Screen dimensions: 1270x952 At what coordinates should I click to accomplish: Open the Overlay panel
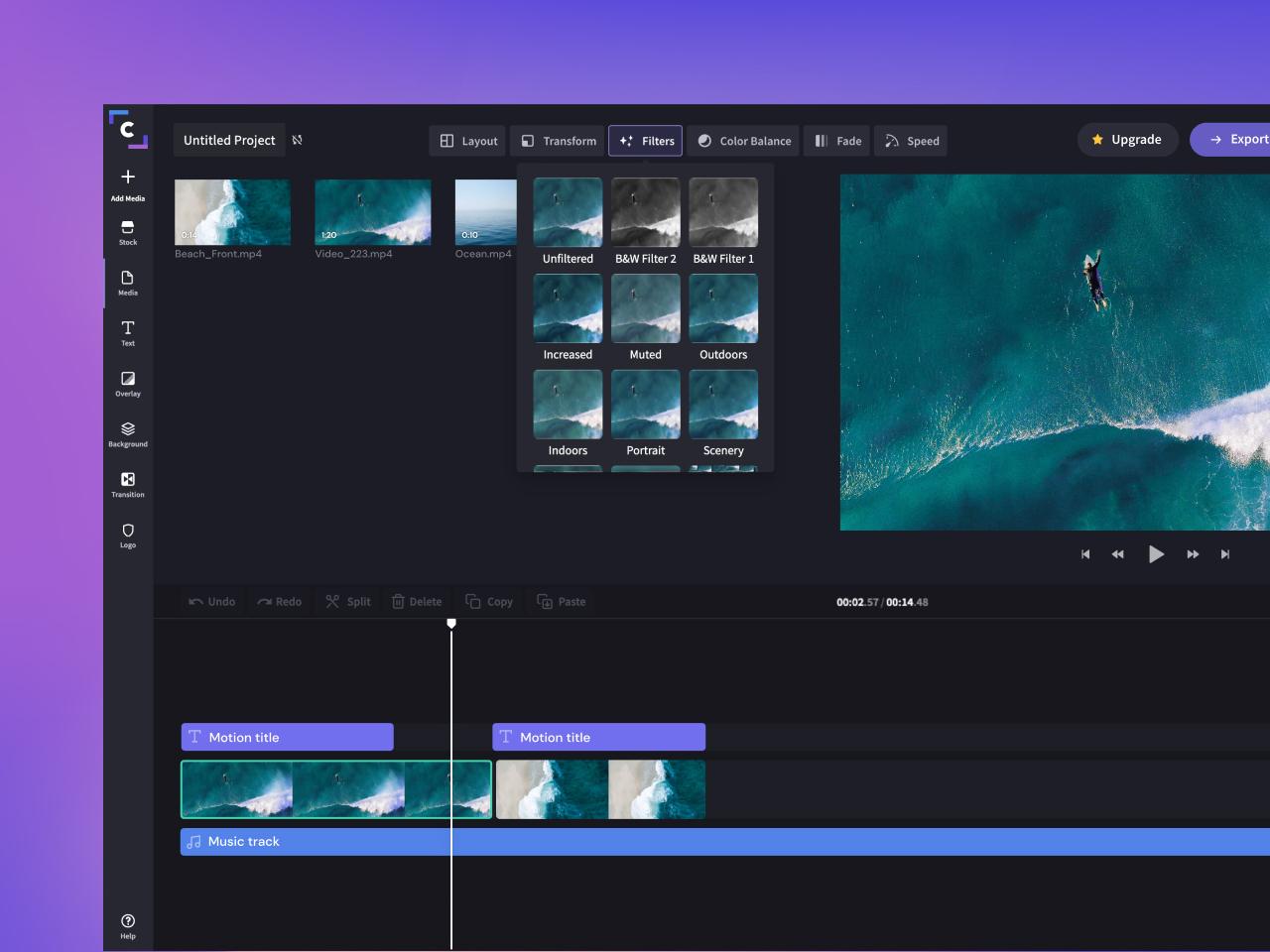tap(128, 384)
